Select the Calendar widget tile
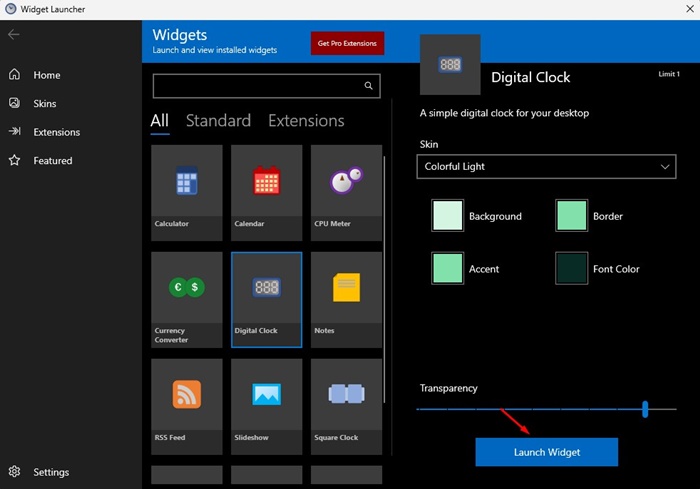700x489 pixels. 267,192
